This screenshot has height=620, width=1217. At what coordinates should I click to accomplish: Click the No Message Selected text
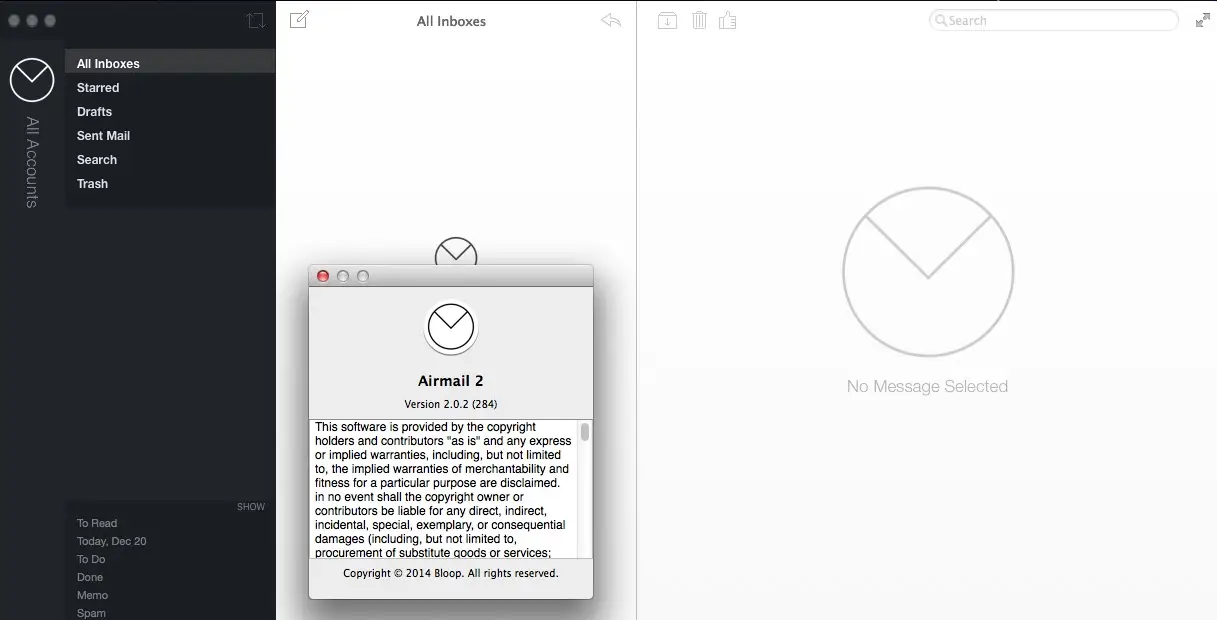(927, 387)
